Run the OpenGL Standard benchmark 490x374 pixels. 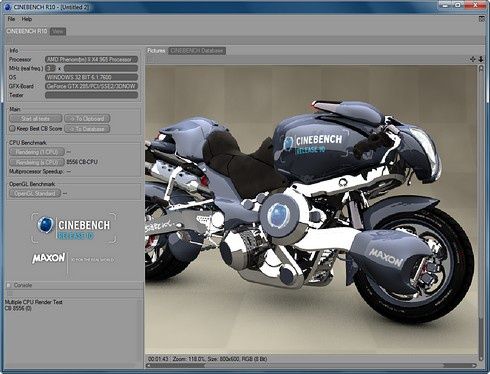[x=35, y=193]
